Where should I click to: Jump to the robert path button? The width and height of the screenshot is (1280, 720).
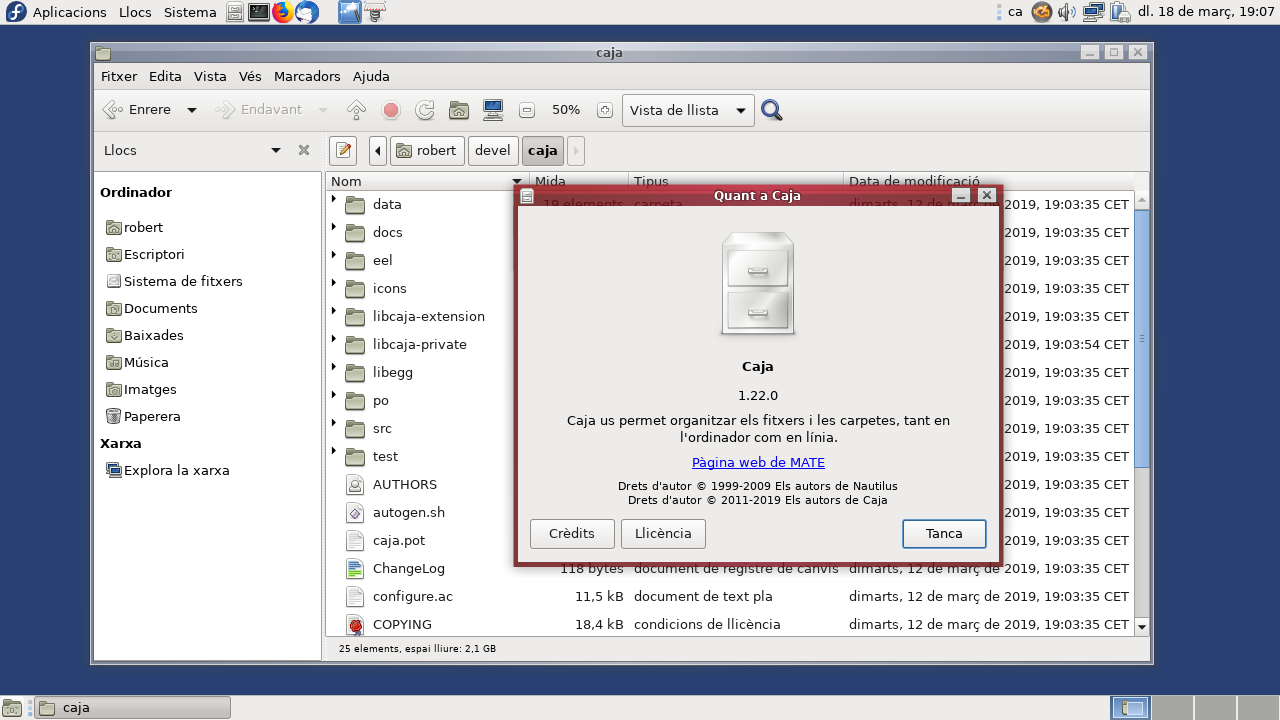[x=427, y=151]
